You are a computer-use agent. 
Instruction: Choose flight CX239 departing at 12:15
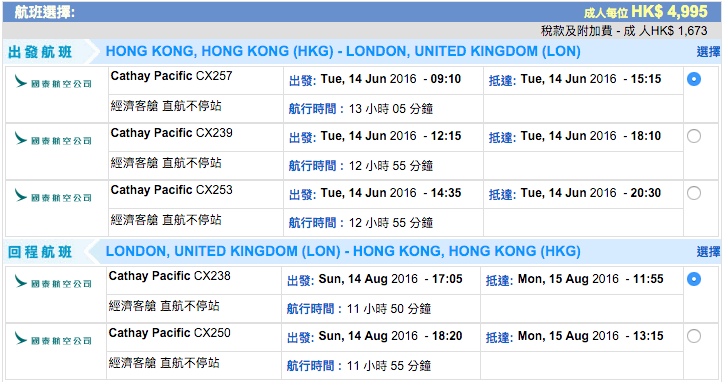click(x=694, y=136)
